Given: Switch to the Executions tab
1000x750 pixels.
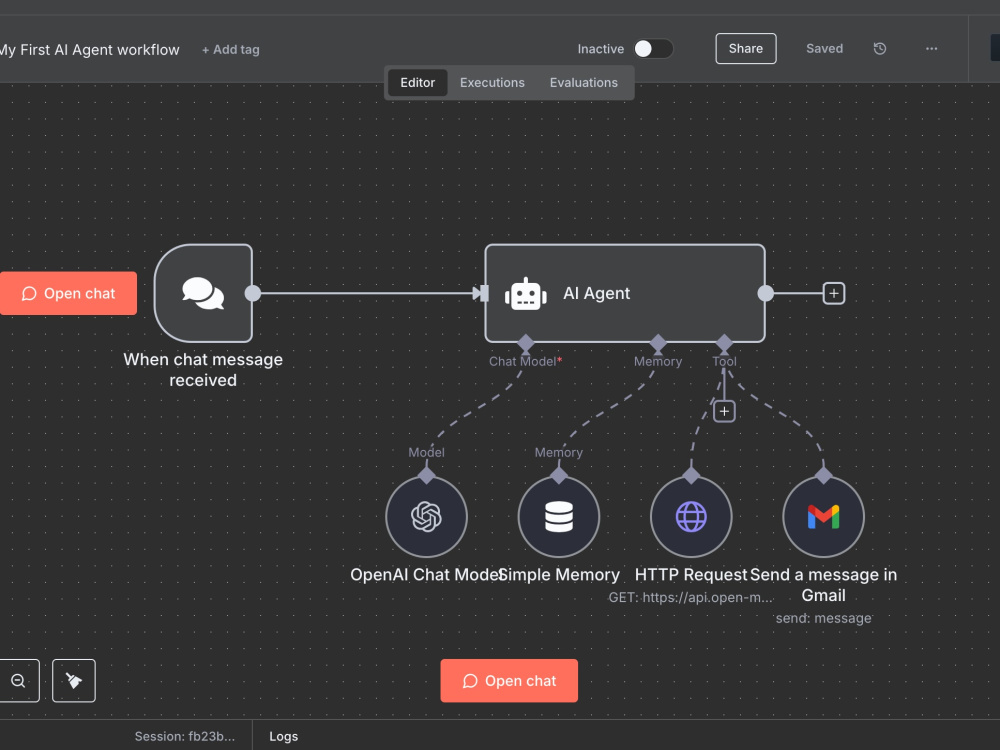Looking at the screenshot, I should pyautogui.click(x=492, y=83).
